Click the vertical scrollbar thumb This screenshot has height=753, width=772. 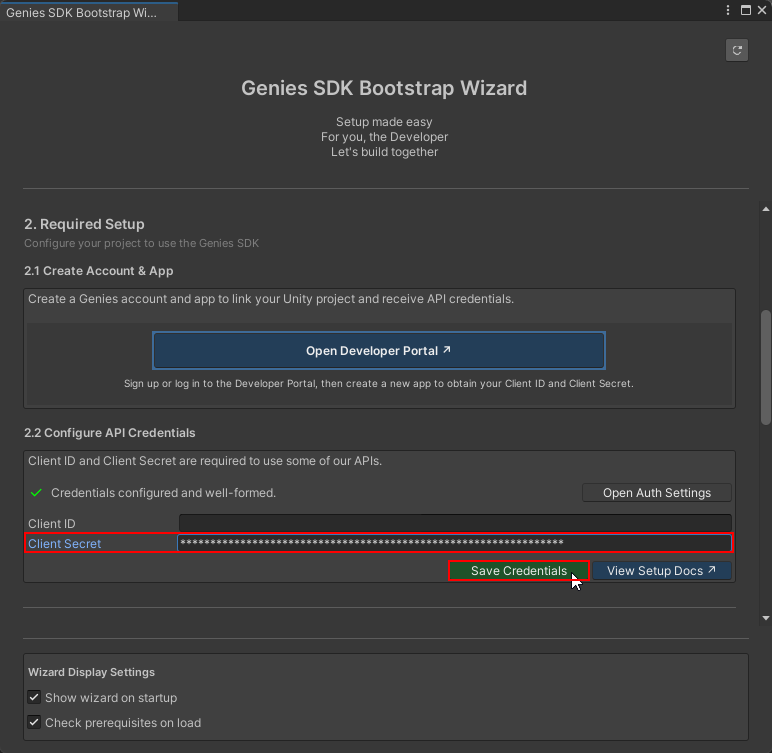click(766, 367)
